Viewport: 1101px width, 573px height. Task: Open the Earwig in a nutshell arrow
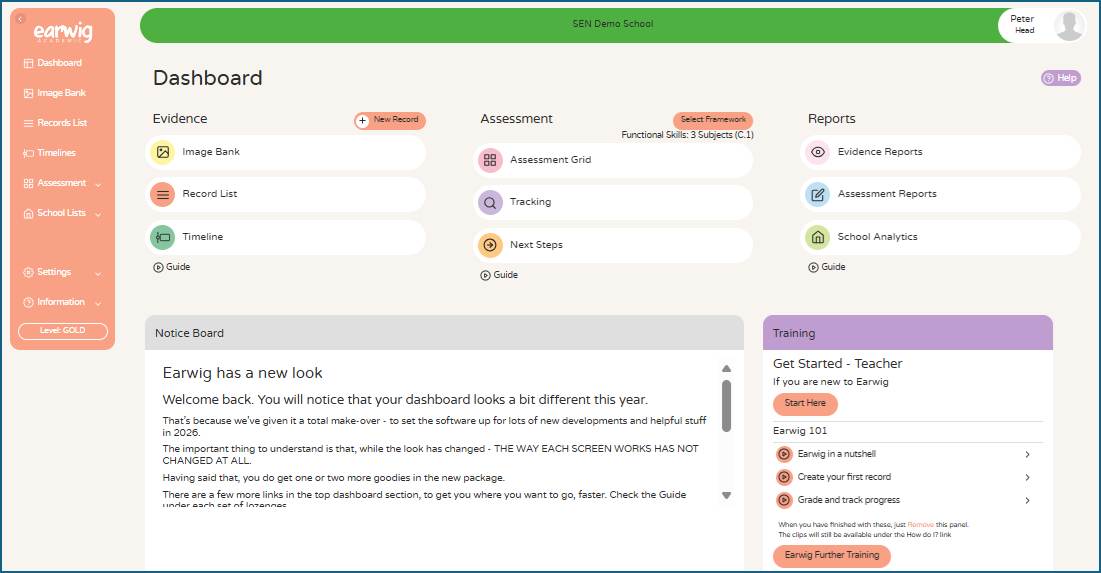1027,454
